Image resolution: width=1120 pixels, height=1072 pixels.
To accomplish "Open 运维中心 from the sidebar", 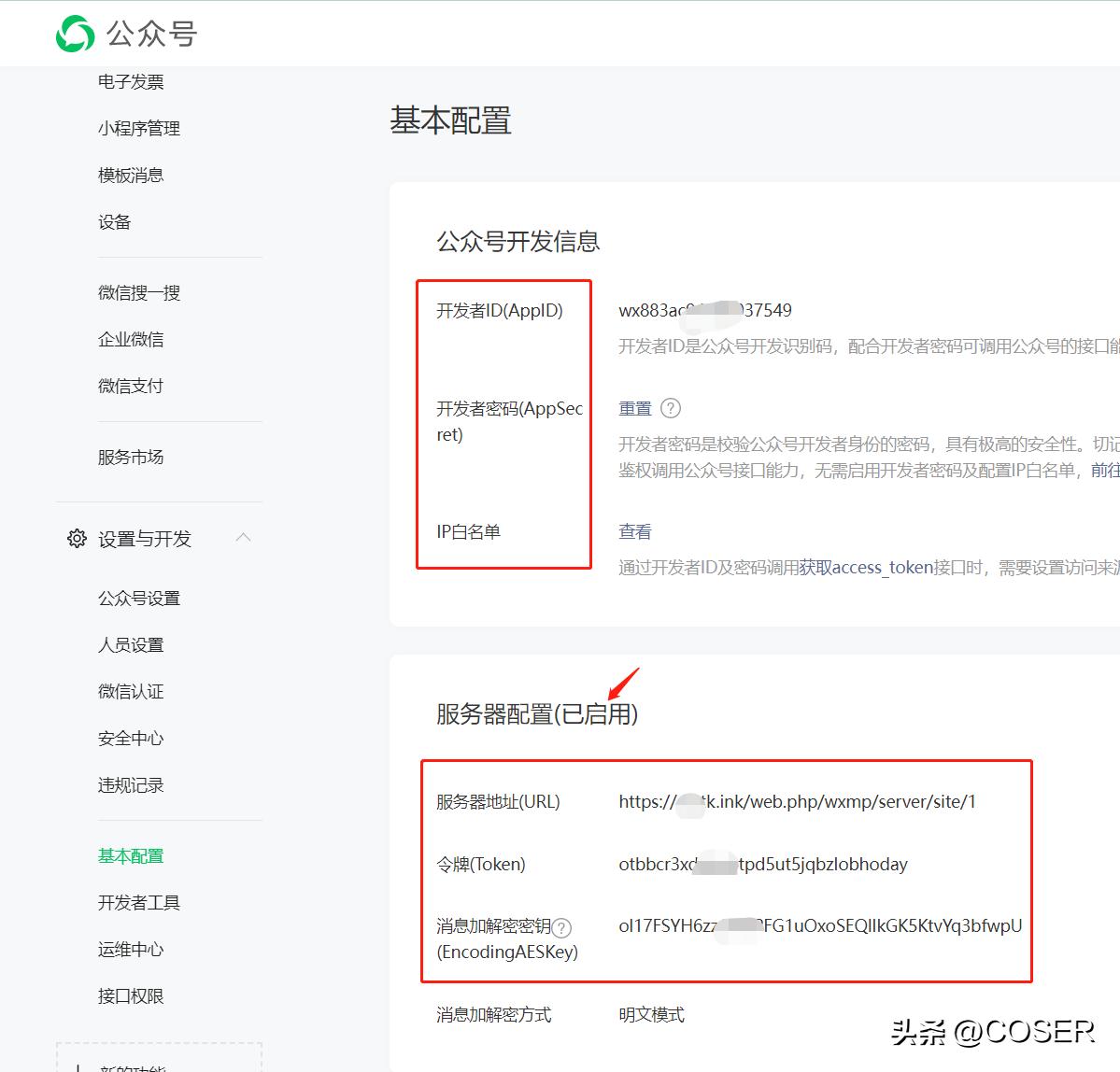I will coord(131,950).
